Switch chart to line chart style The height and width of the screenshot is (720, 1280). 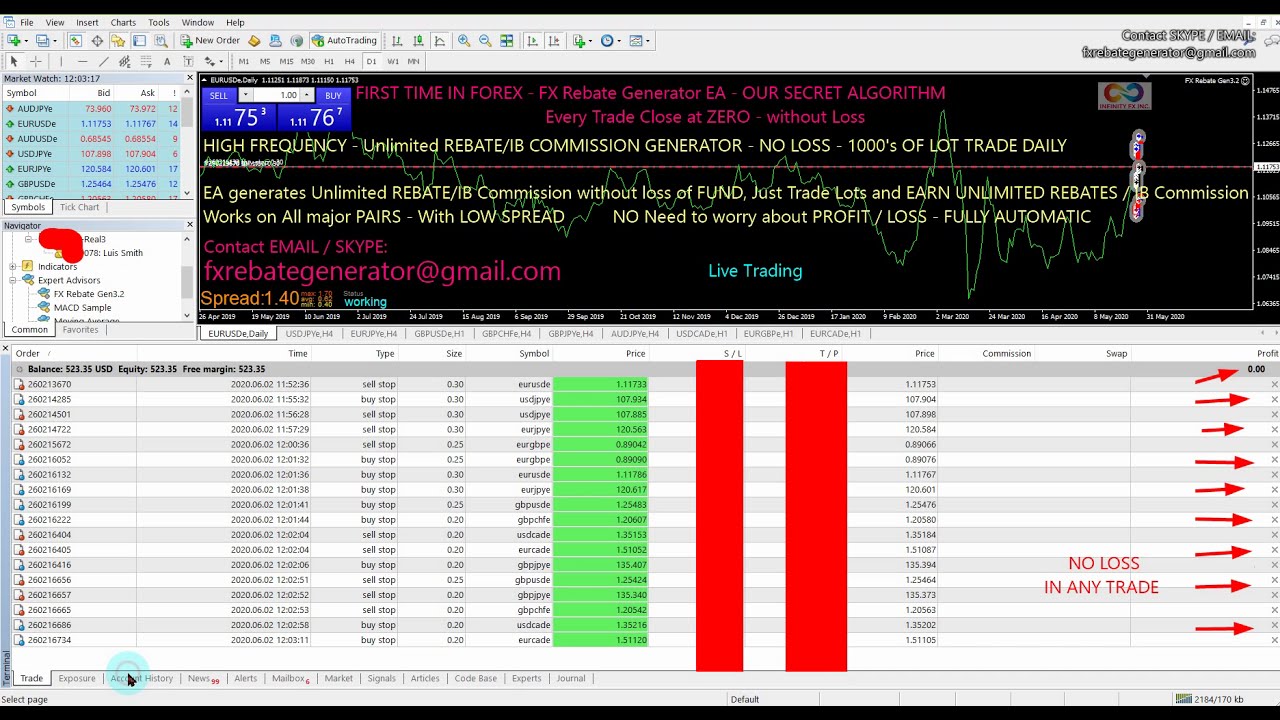tap(439, 41)
